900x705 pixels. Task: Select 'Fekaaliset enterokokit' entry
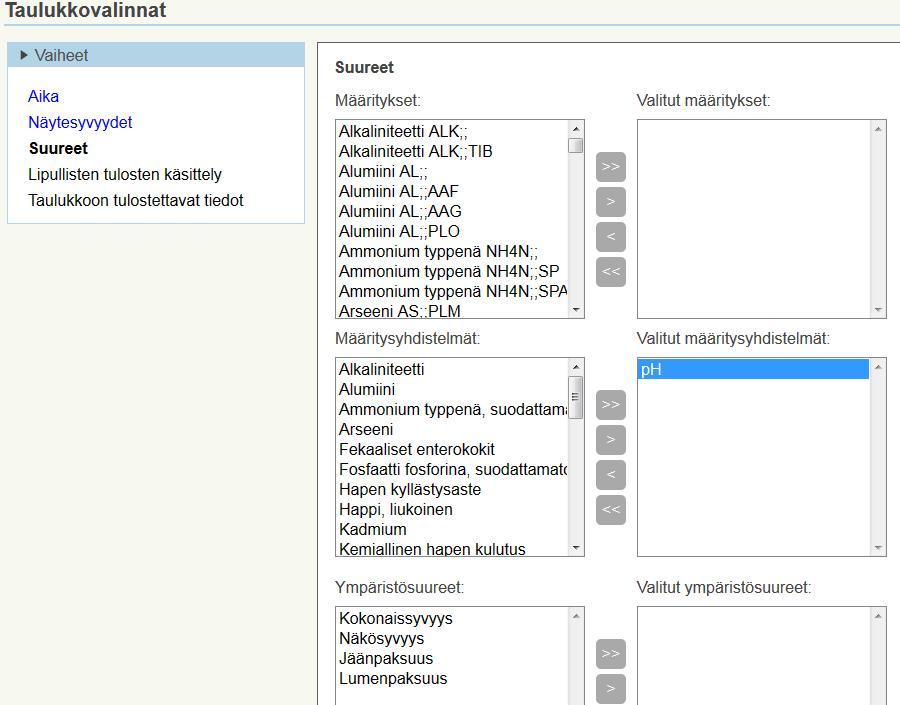[452, 450]
